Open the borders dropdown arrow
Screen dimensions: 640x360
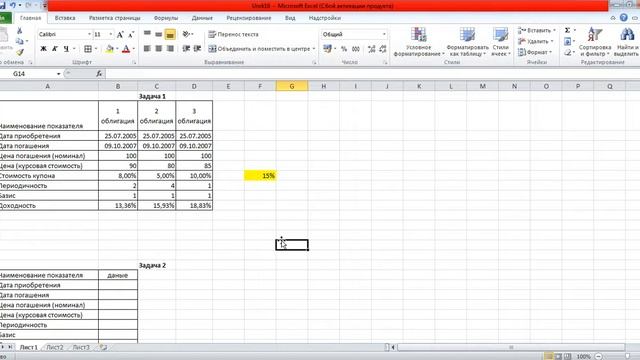96,49
